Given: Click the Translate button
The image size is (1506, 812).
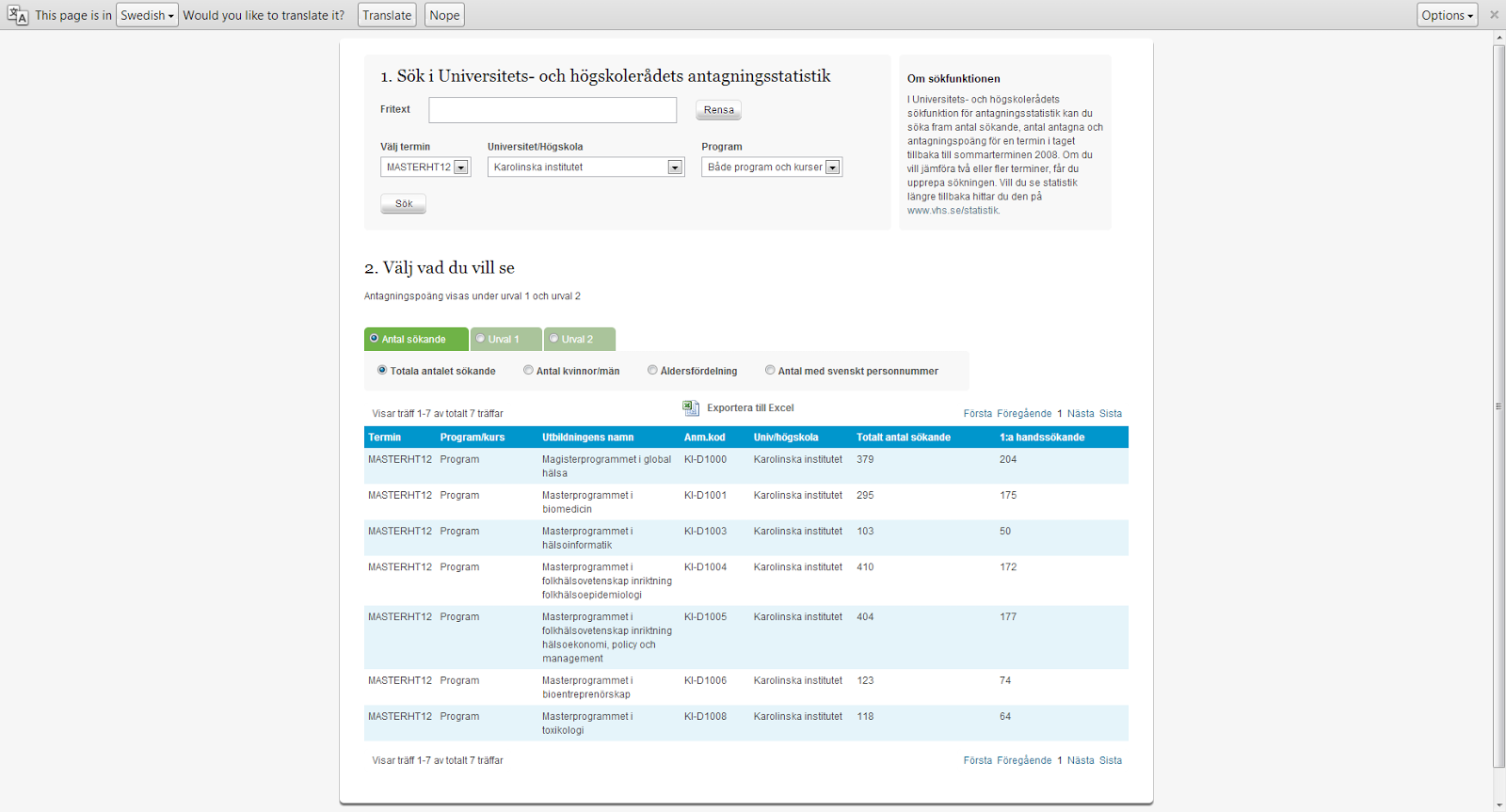Looking at the screenshot, I should tap(387, 15).
